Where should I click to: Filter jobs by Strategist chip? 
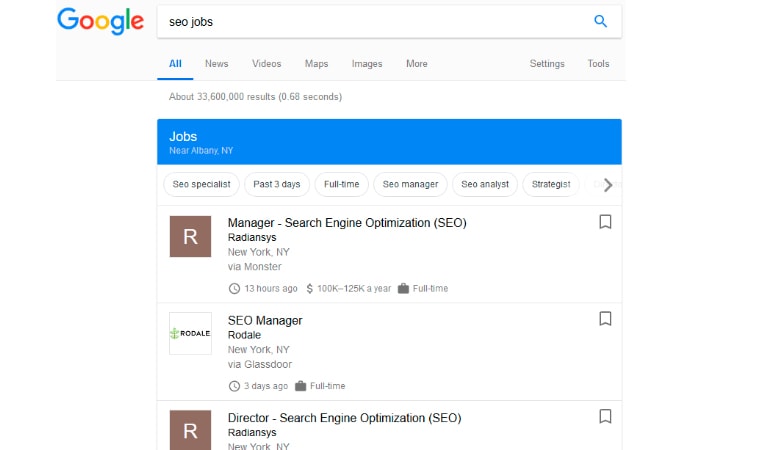(551, 184)
